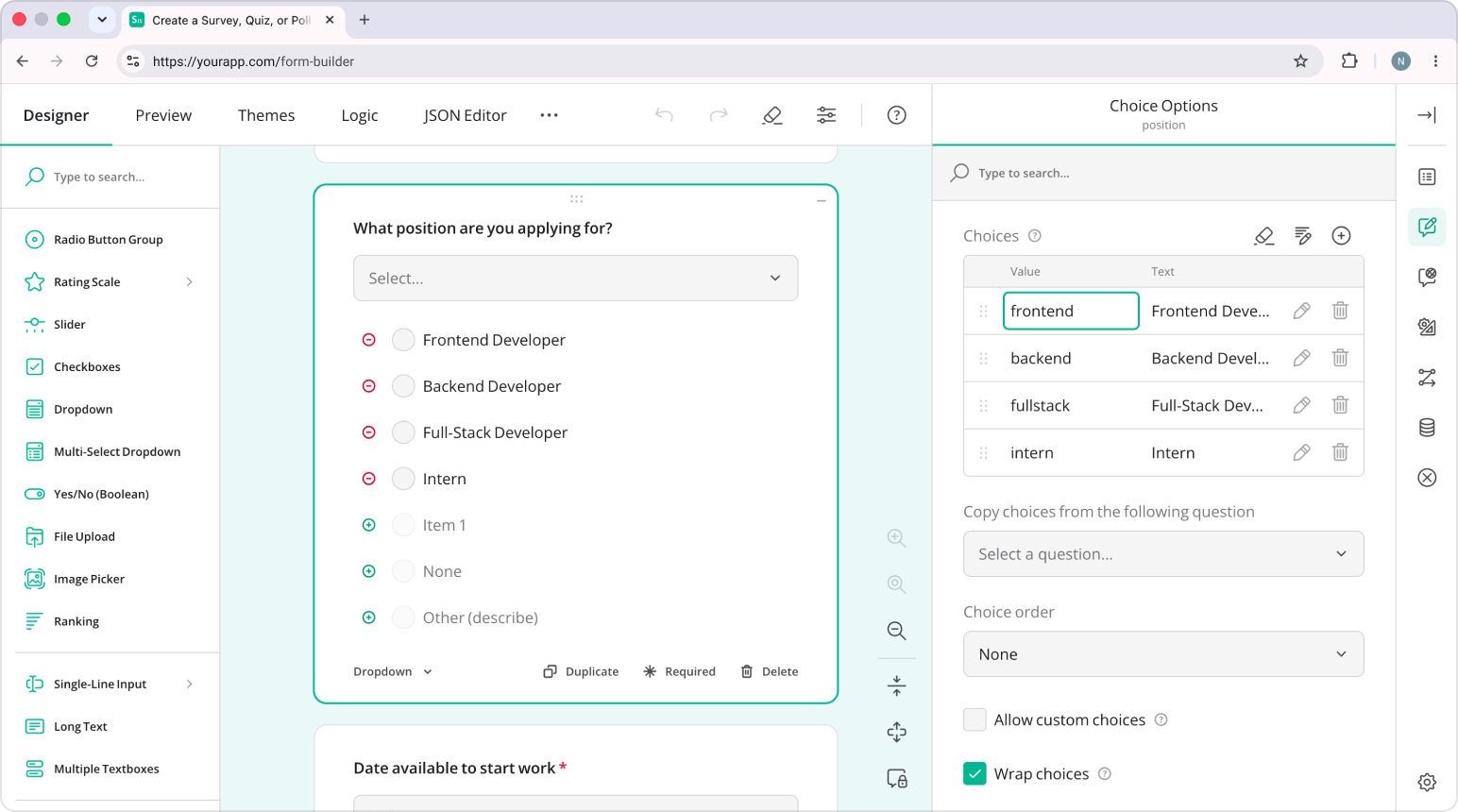Delete the position question
This screenshot has width=1458, height=812.
click(770, 671)
